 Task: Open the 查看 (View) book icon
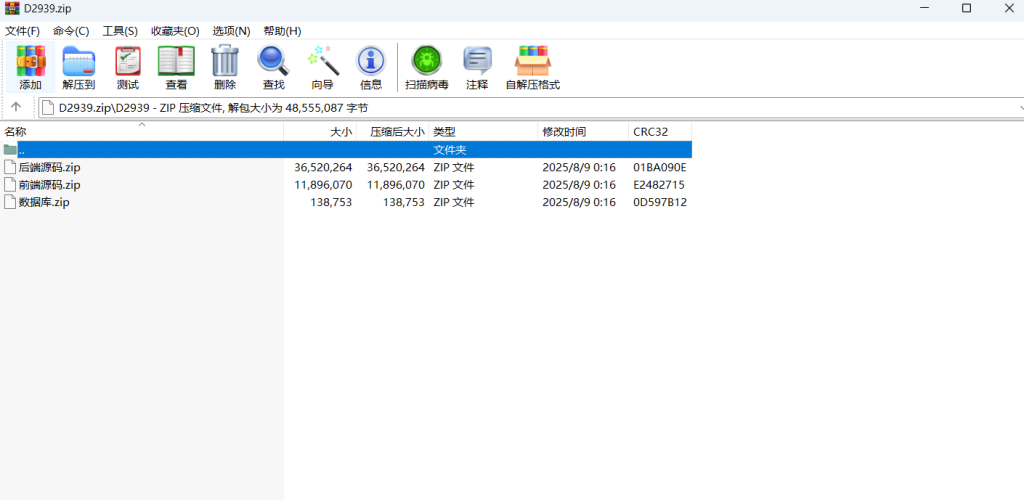pyautogui.click(x=176, y=67)
